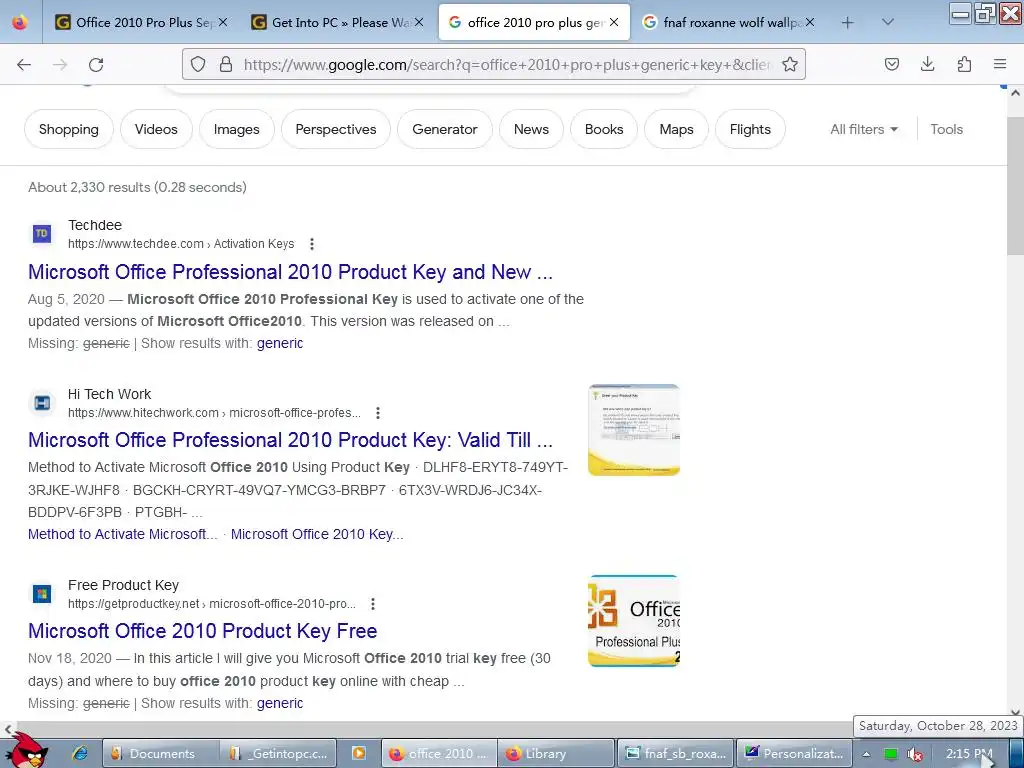
Task: Click Free Product Key site favicon
Action: tap(42, 594)
